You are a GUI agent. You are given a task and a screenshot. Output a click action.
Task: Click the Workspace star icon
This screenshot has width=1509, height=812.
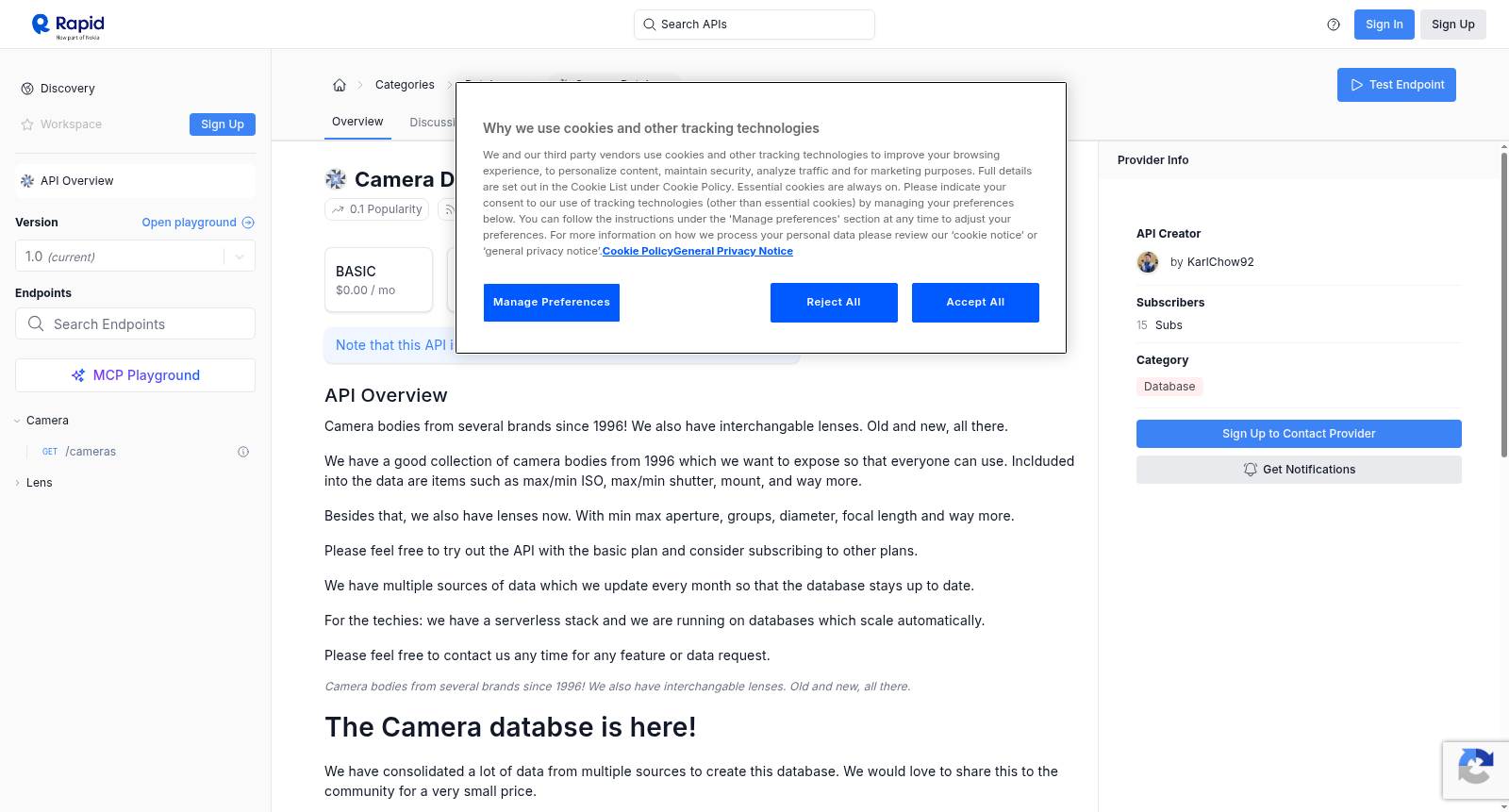click(x=27, y=124)
